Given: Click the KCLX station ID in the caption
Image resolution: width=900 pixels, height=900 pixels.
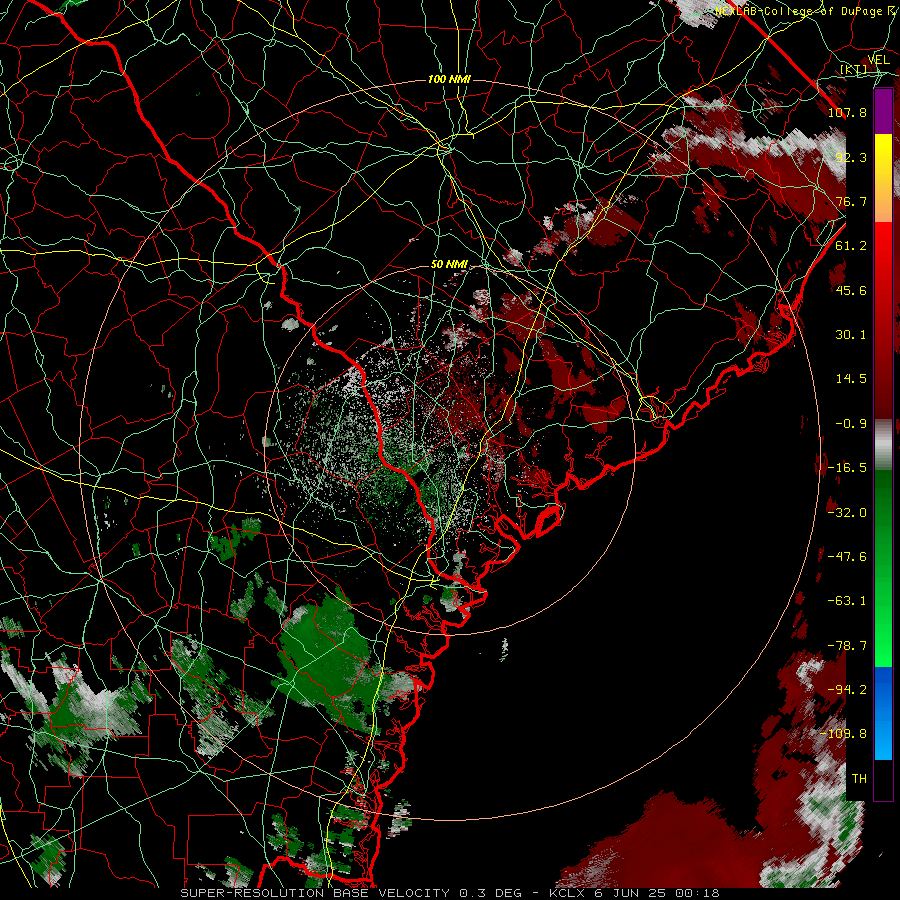Looking at the screenshot, I should [567, 893].
